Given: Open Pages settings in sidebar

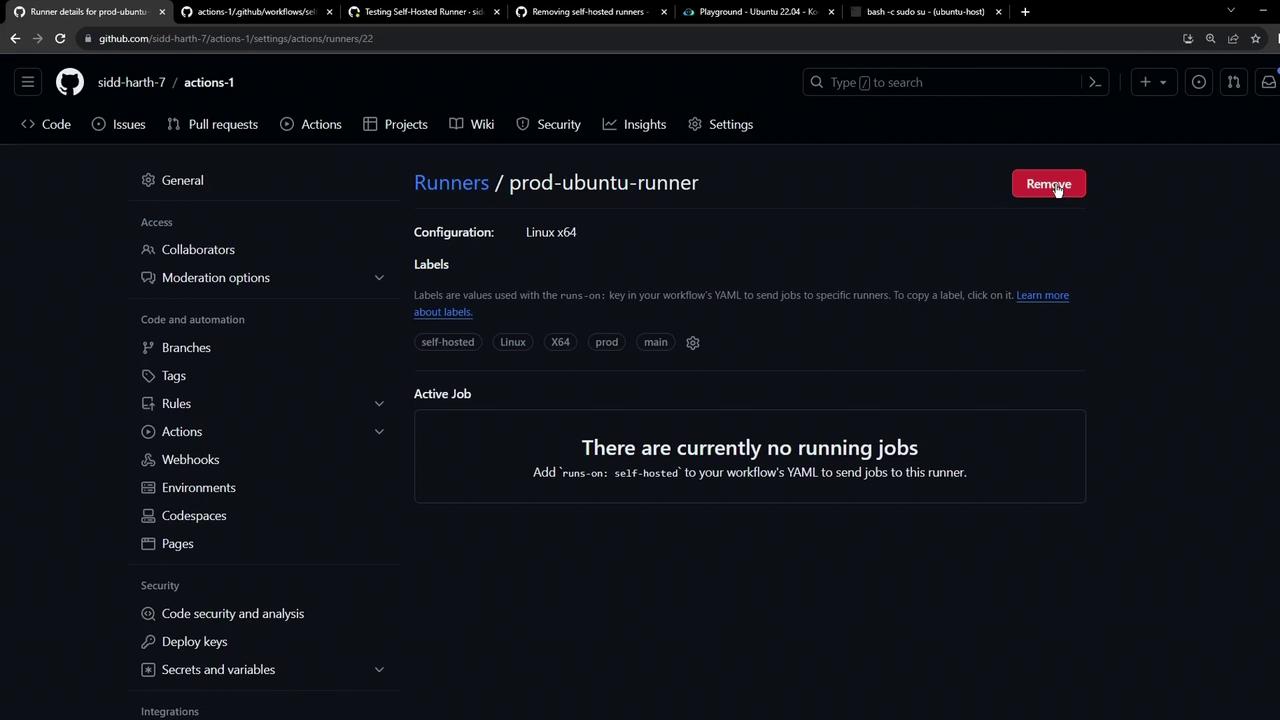Looking at the screenshot, I should click(263, 543).
